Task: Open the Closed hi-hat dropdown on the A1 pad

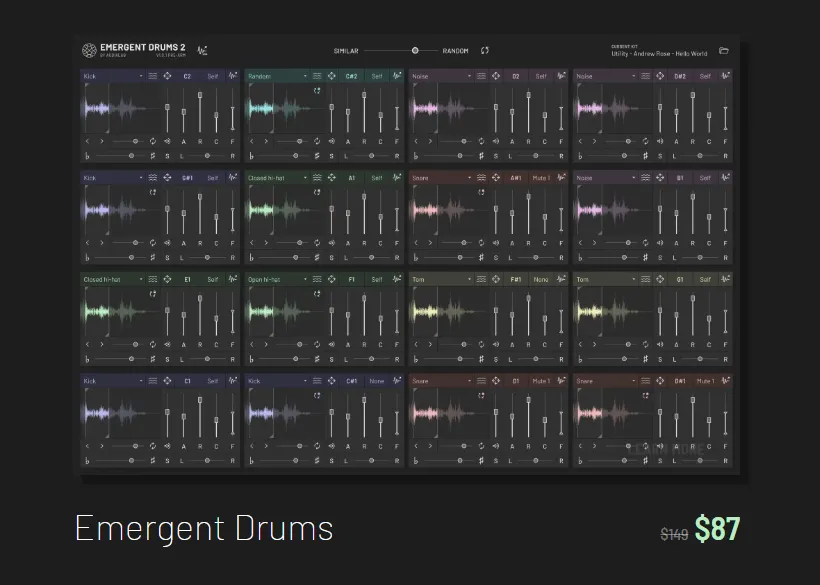Action: click(277, 178)
